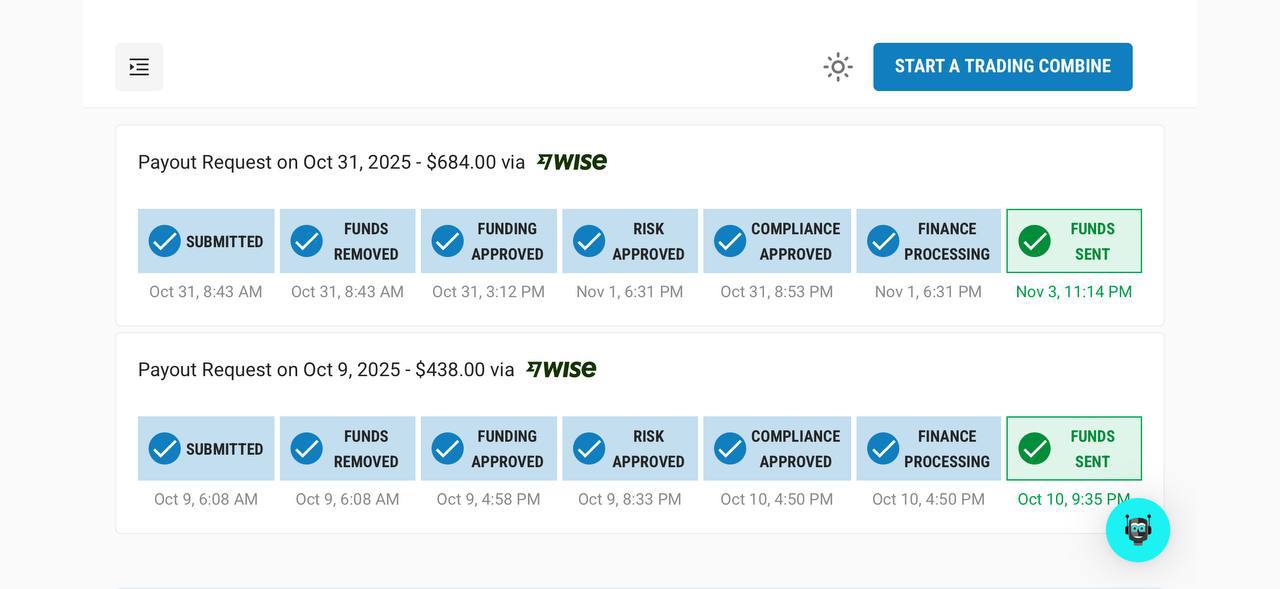The image size is (1280, 589).
Task: Expand the sidebar menu icon
Action: (139, 67)
